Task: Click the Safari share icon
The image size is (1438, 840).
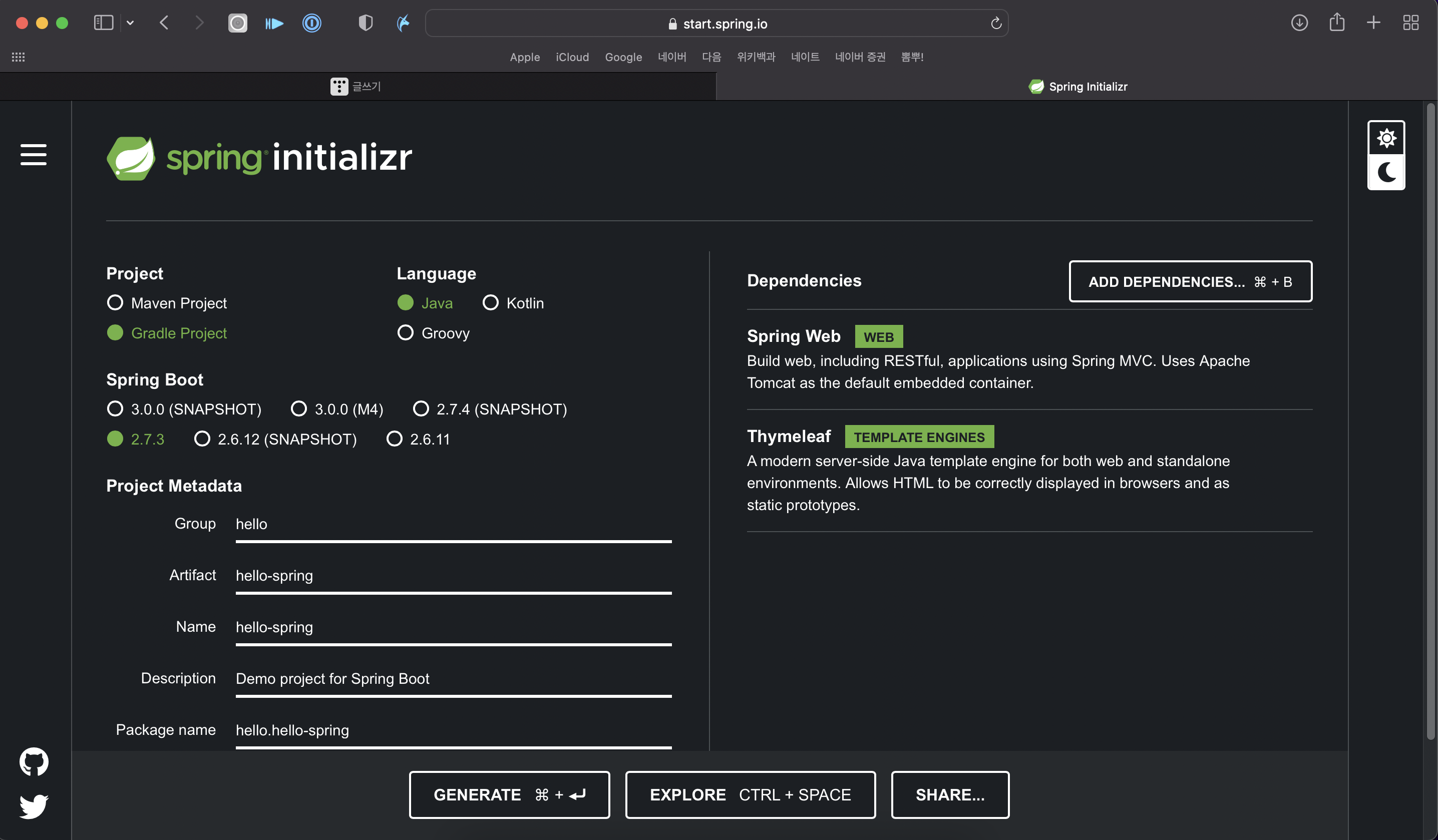Action: coord(1336,23)
